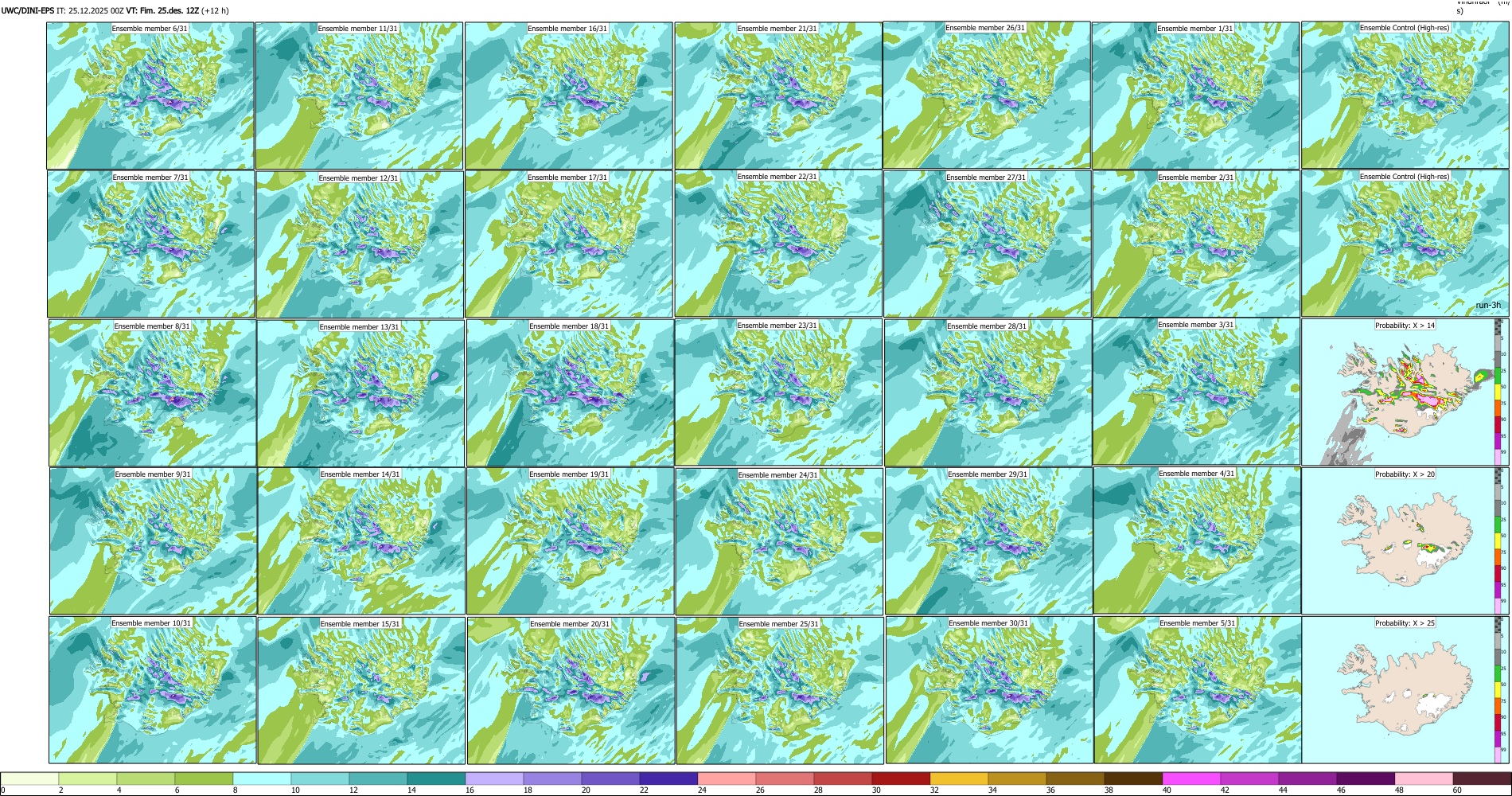
Task: Select the Ensemble member 28/31 map
Action: point(988,393)
